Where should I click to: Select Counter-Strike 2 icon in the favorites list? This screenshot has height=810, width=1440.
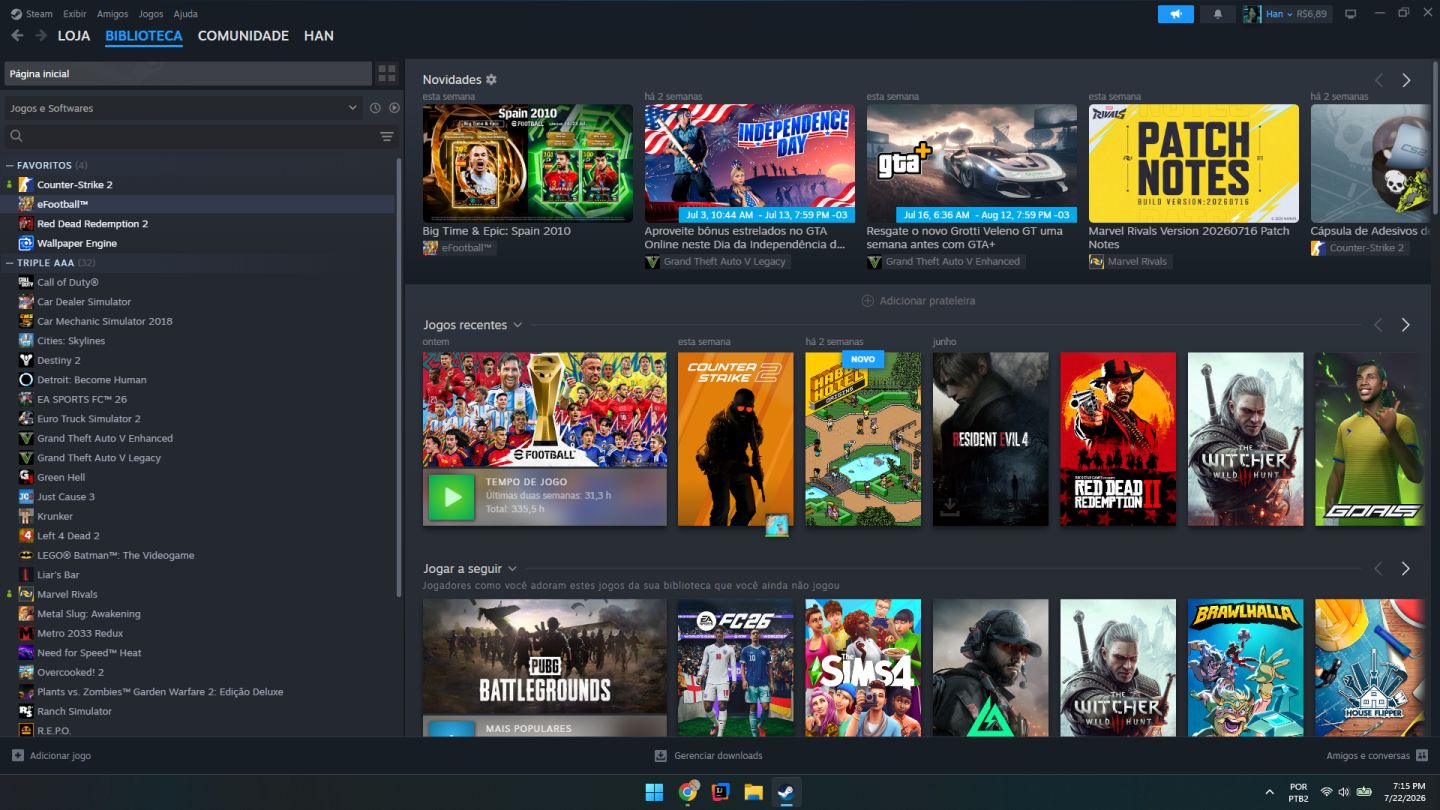pyautogui.click(x=26, y=185)
